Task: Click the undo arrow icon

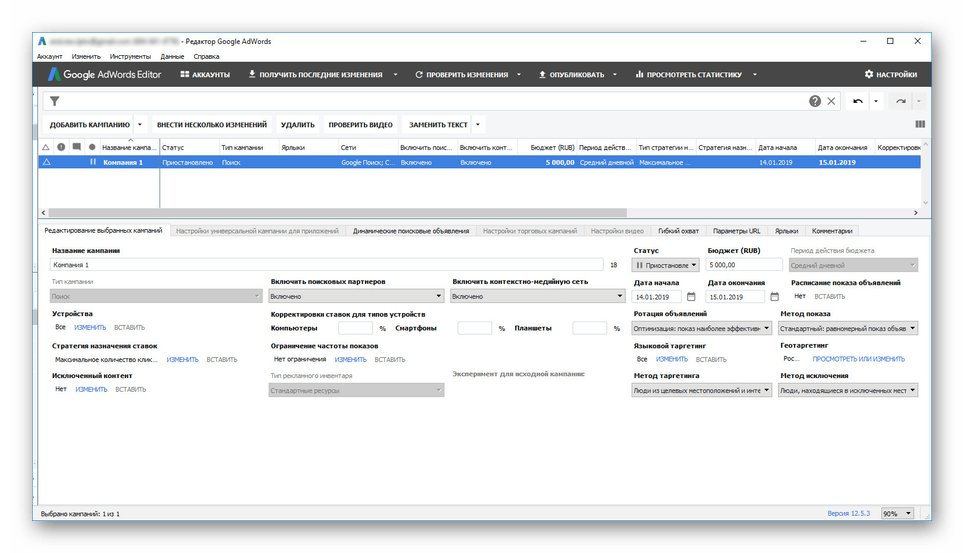Action: click(x=858, y=101)
